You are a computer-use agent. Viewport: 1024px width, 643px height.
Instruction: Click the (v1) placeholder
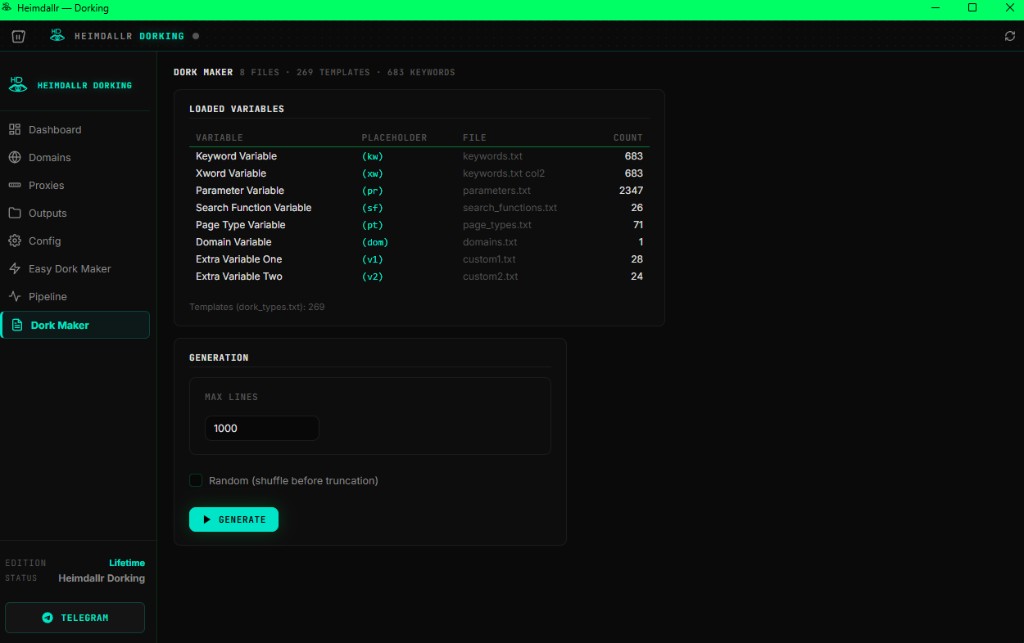(x=372, y=259)
